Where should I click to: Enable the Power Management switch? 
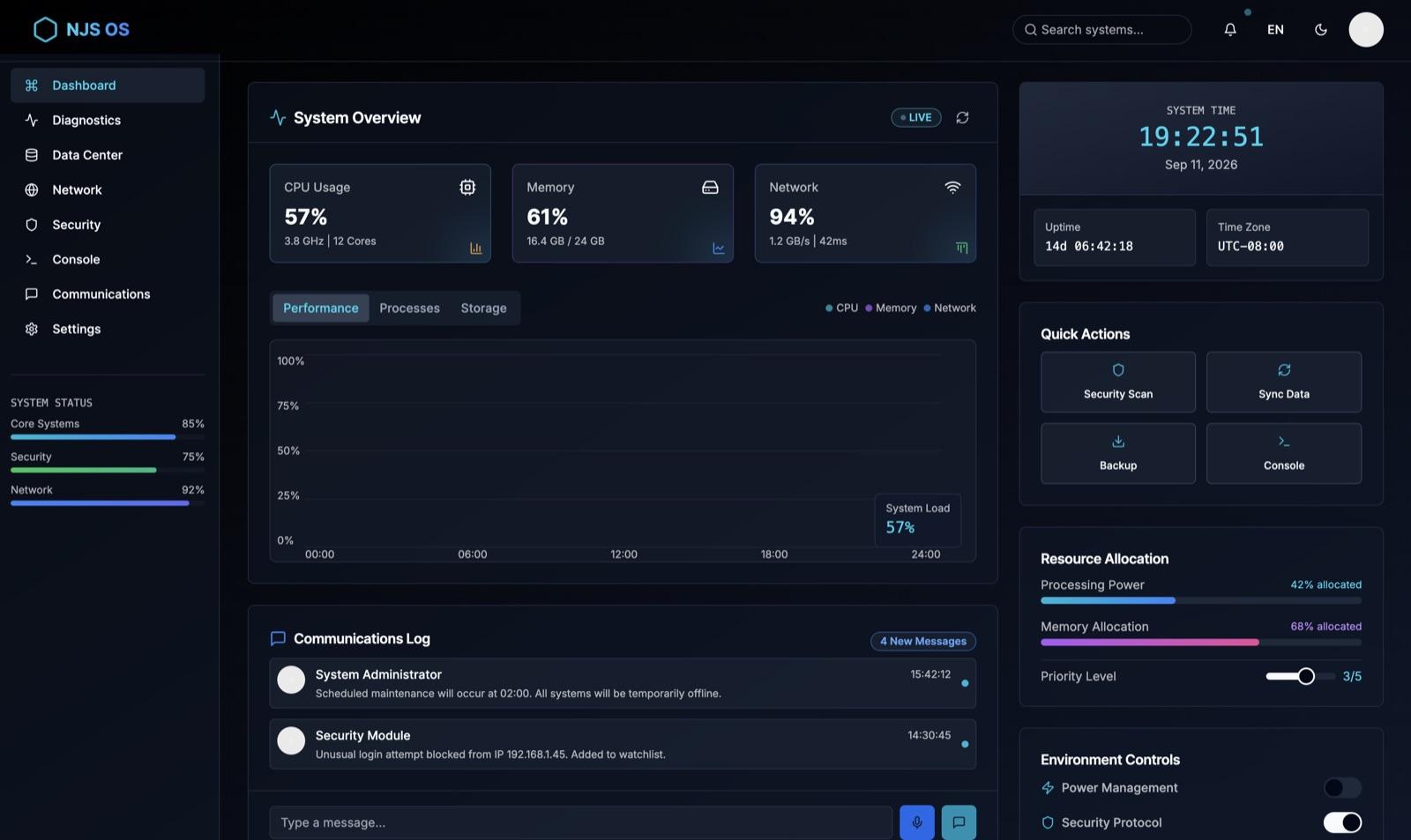tap(1342, 788)
